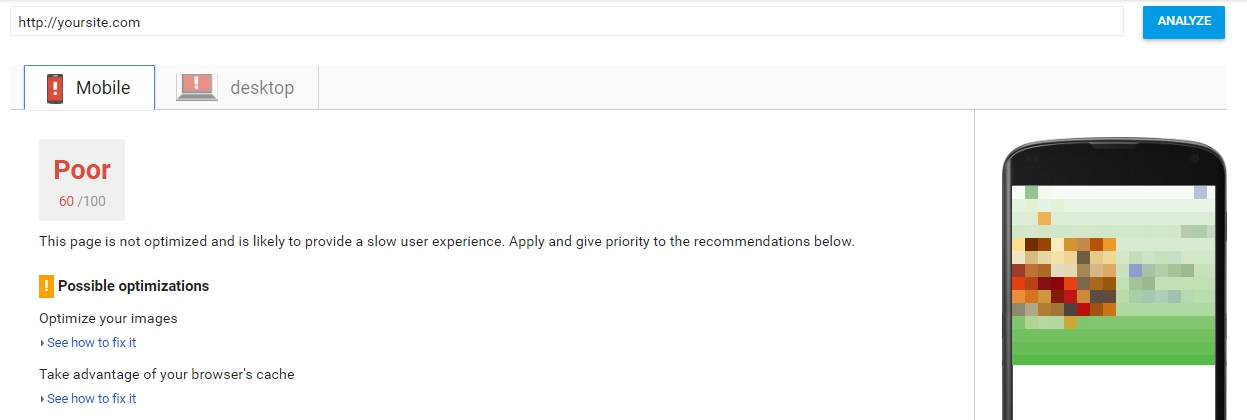Click the green banner in phone preview
The image size is (1247, 420).
(1113, 341)
